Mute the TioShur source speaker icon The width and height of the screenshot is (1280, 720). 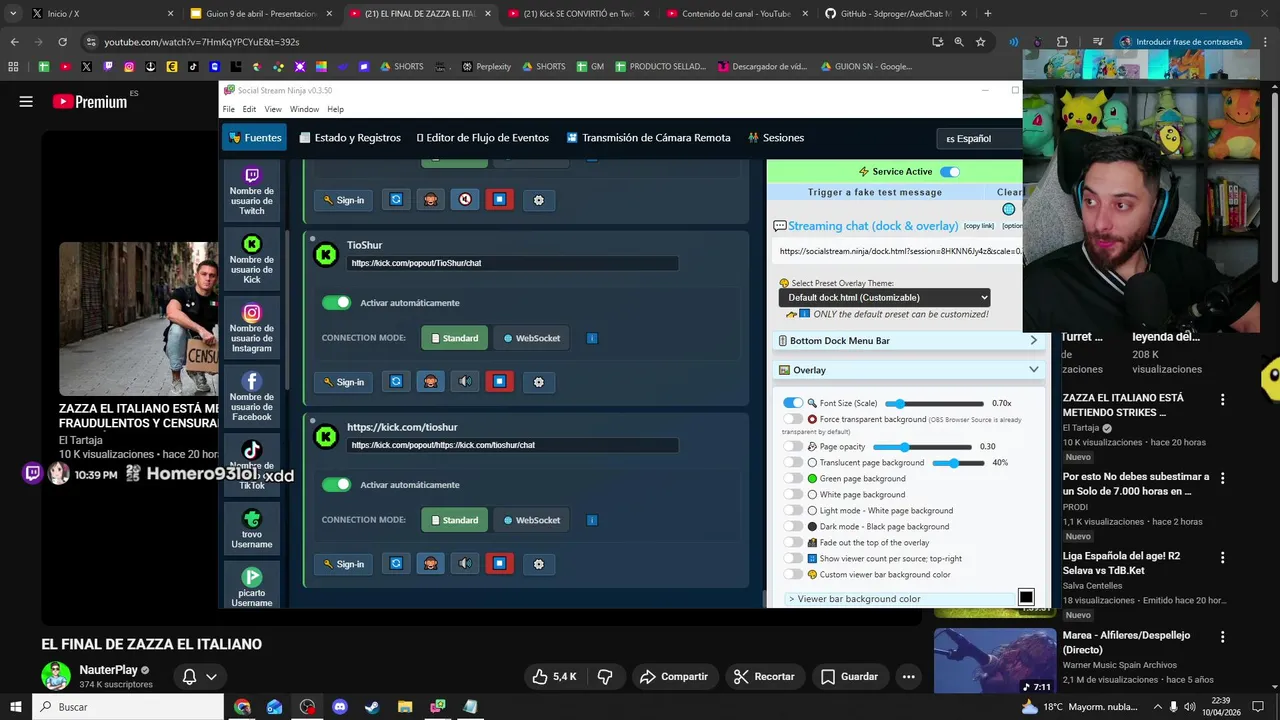pos(465,381)
